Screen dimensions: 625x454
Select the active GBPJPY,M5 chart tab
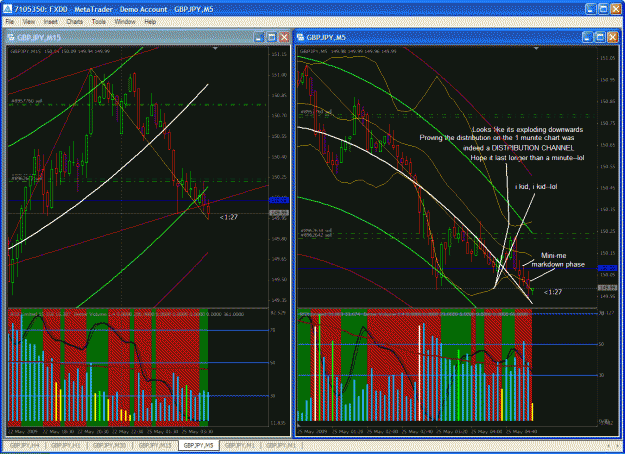coord(199,445)
